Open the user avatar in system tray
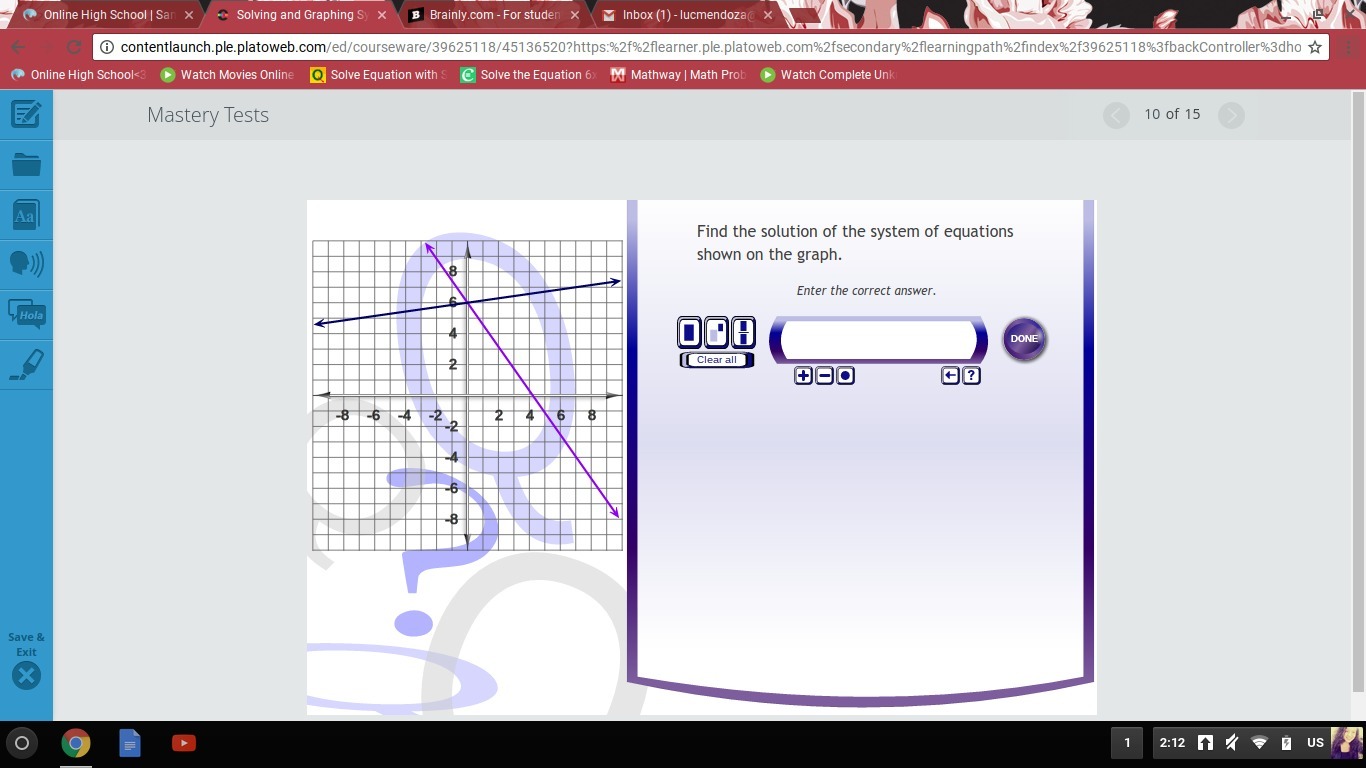1366x768 pixels. coord(1347,742)
